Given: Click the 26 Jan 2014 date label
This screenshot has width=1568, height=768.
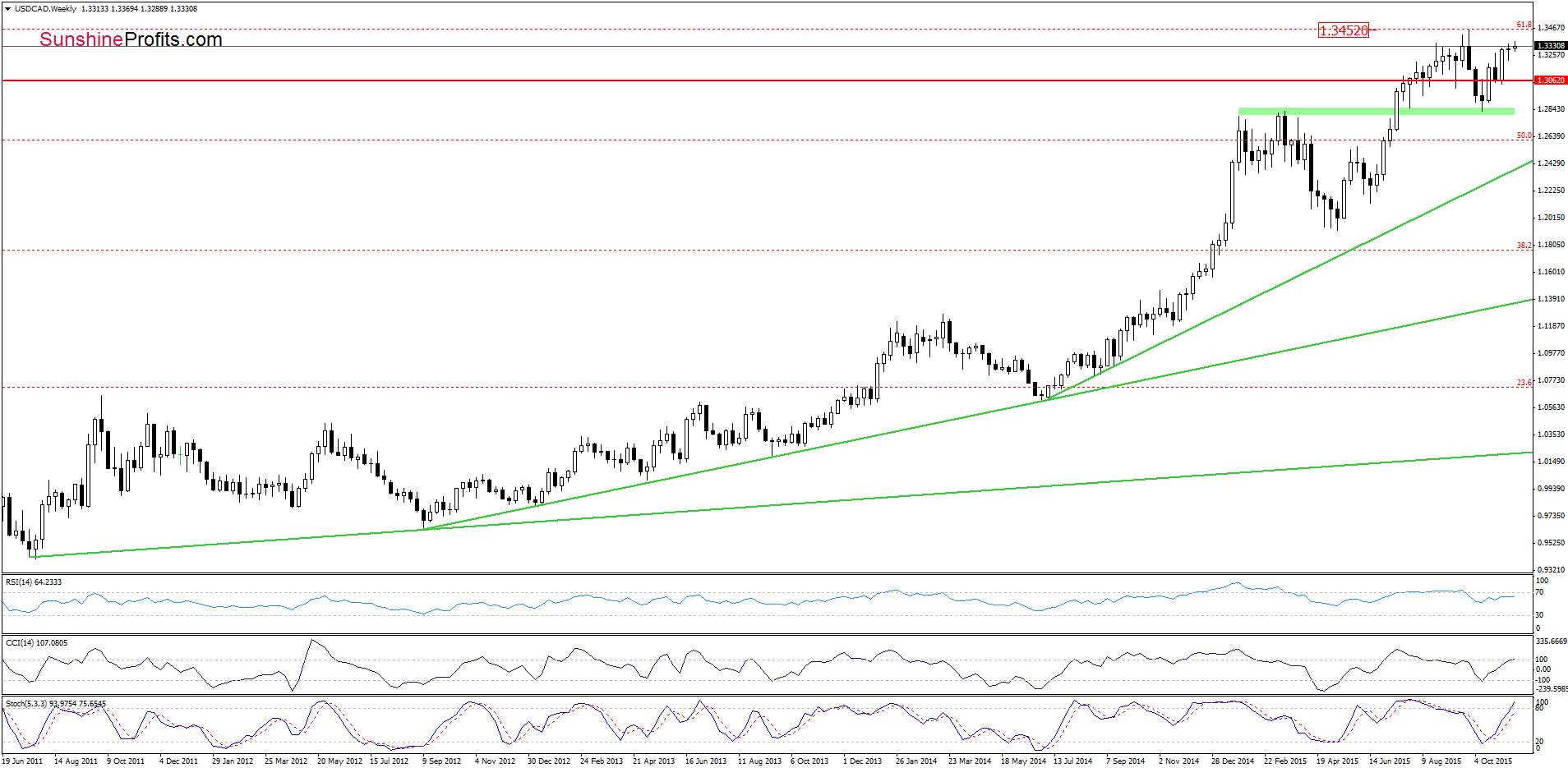Looking at the screenshot, I should 916,761.
